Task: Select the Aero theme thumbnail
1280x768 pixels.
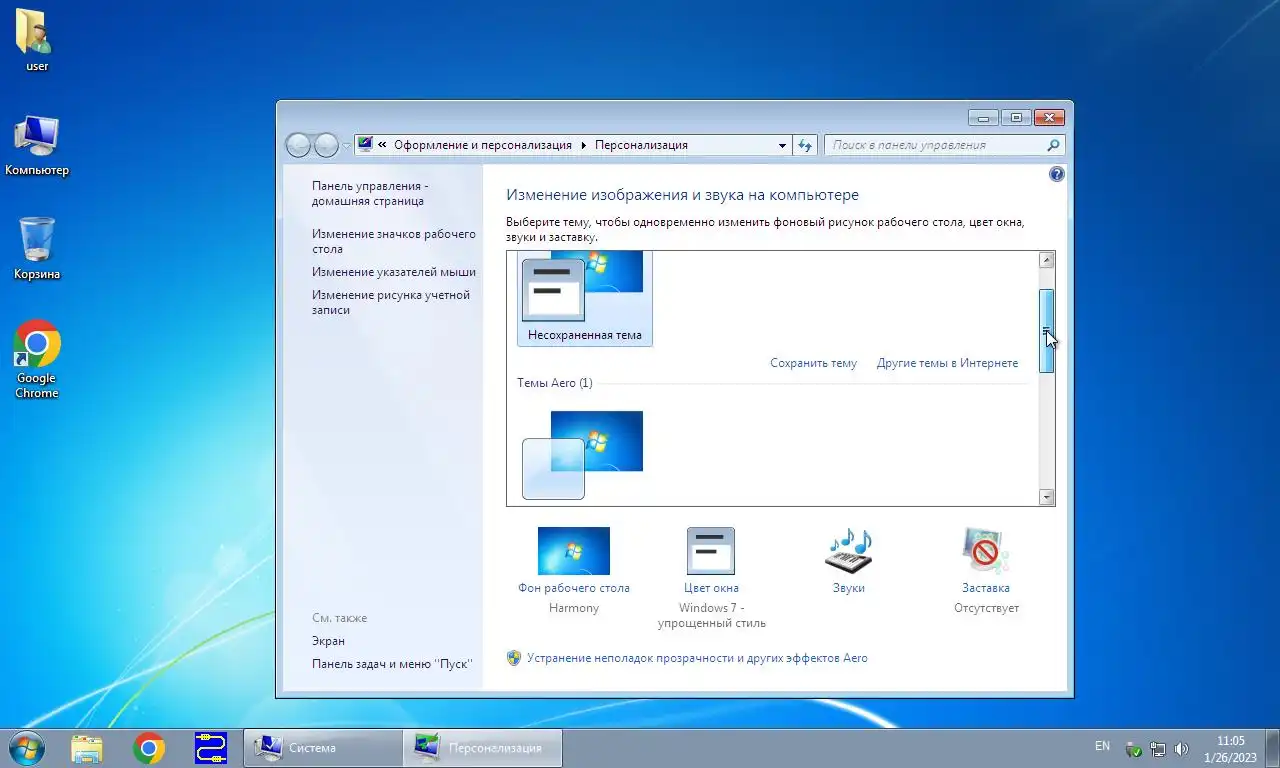Action: click(583, 455)
